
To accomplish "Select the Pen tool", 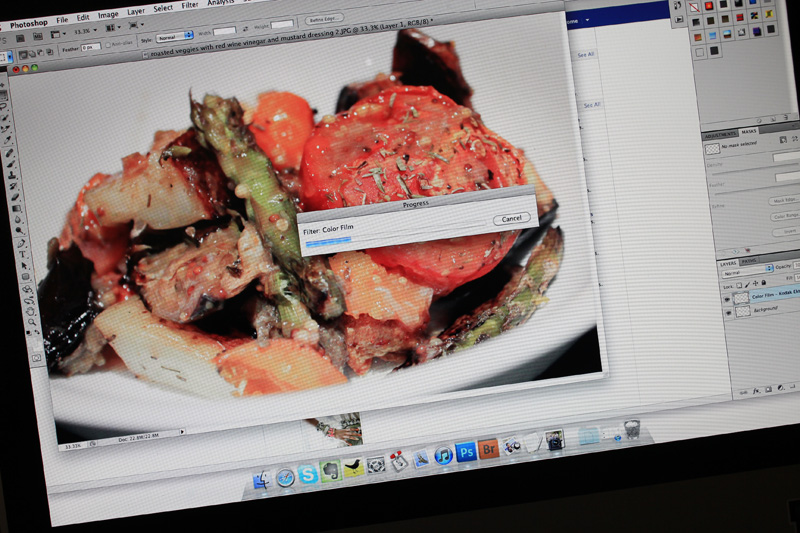I will pyautogui.click(x=21, y=243).
